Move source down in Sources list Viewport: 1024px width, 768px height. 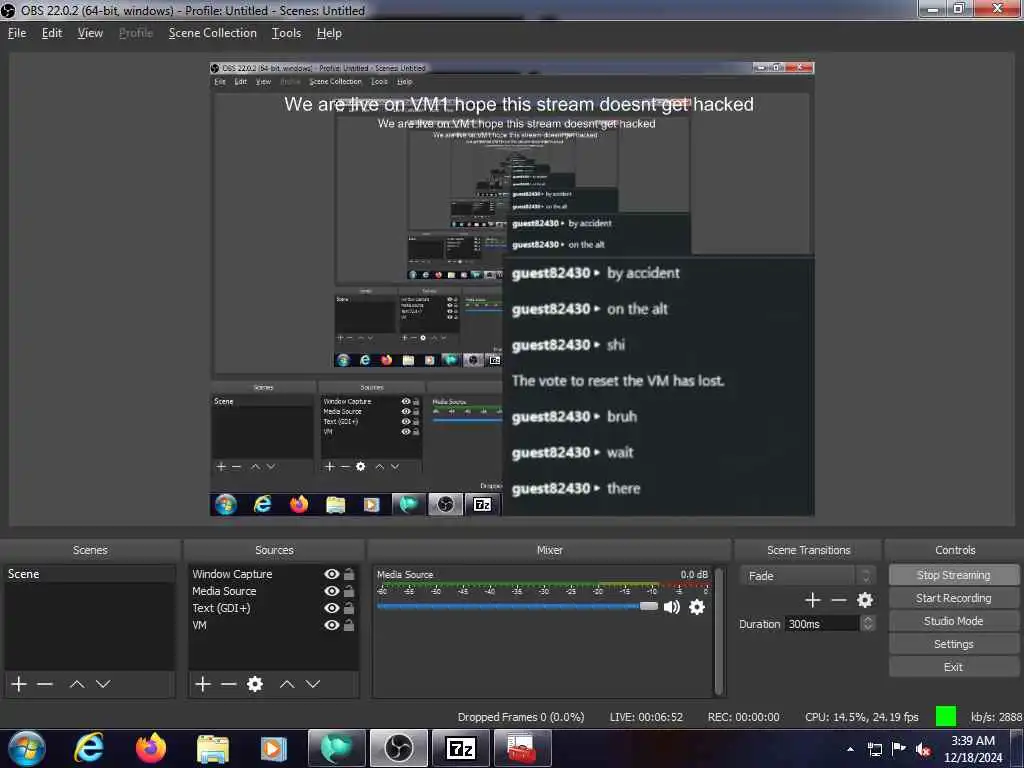tap(313, 684)
